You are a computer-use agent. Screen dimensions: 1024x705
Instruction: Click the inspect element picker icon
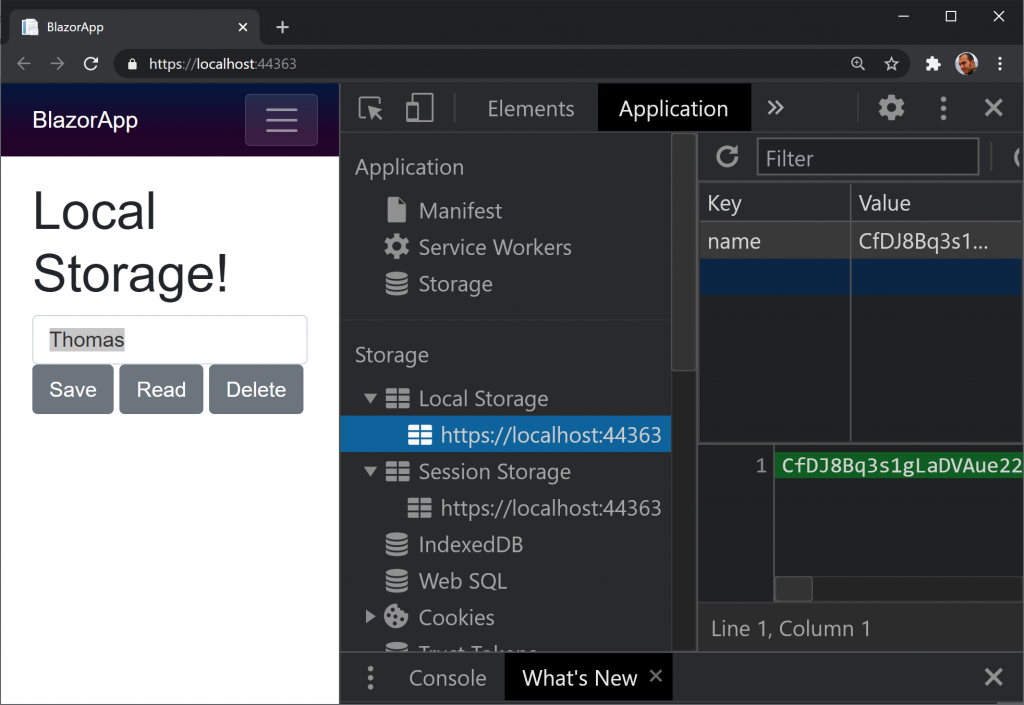(x=370, y=108)
